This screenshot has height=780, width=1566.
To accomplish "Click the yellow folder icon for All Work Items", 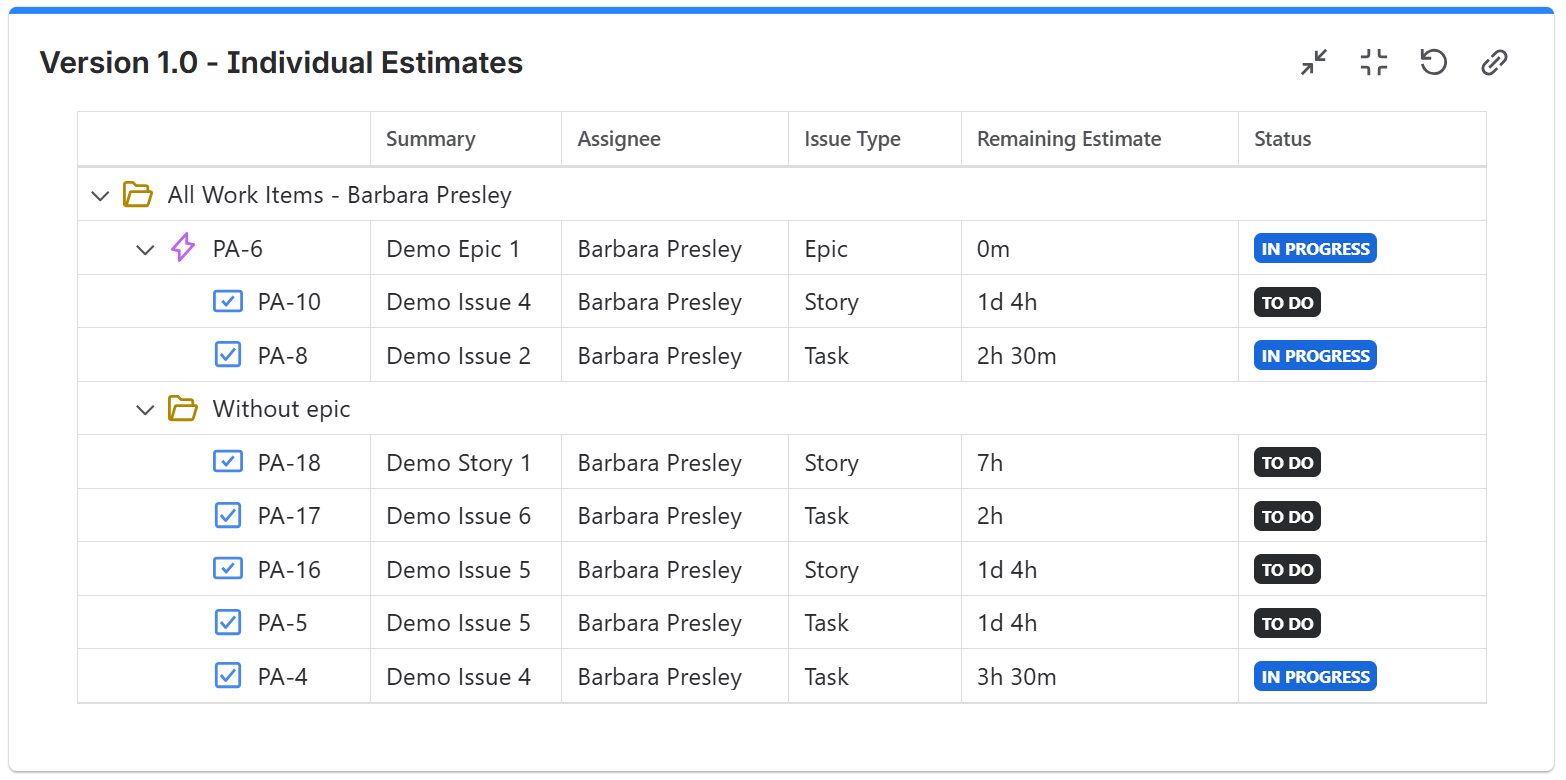I will click(x=137, y=194).
